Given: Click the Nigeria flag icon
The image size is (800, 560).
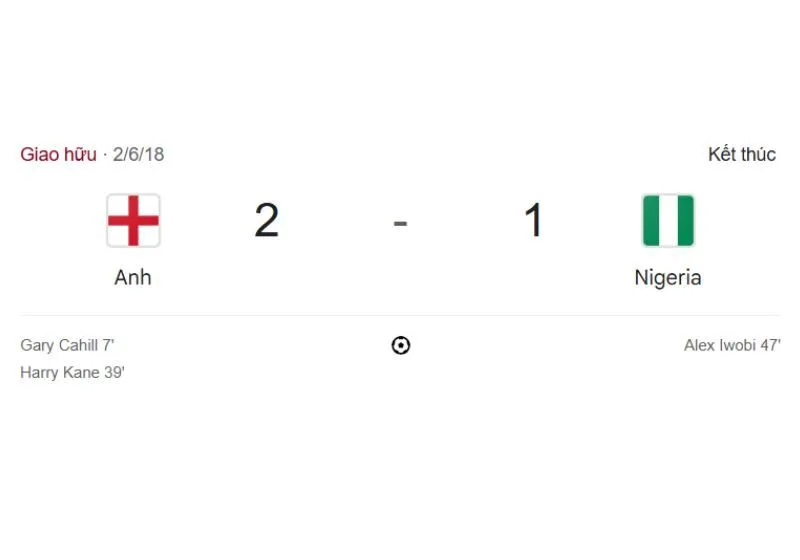Looking at the screenshot, I should point(668,220).
